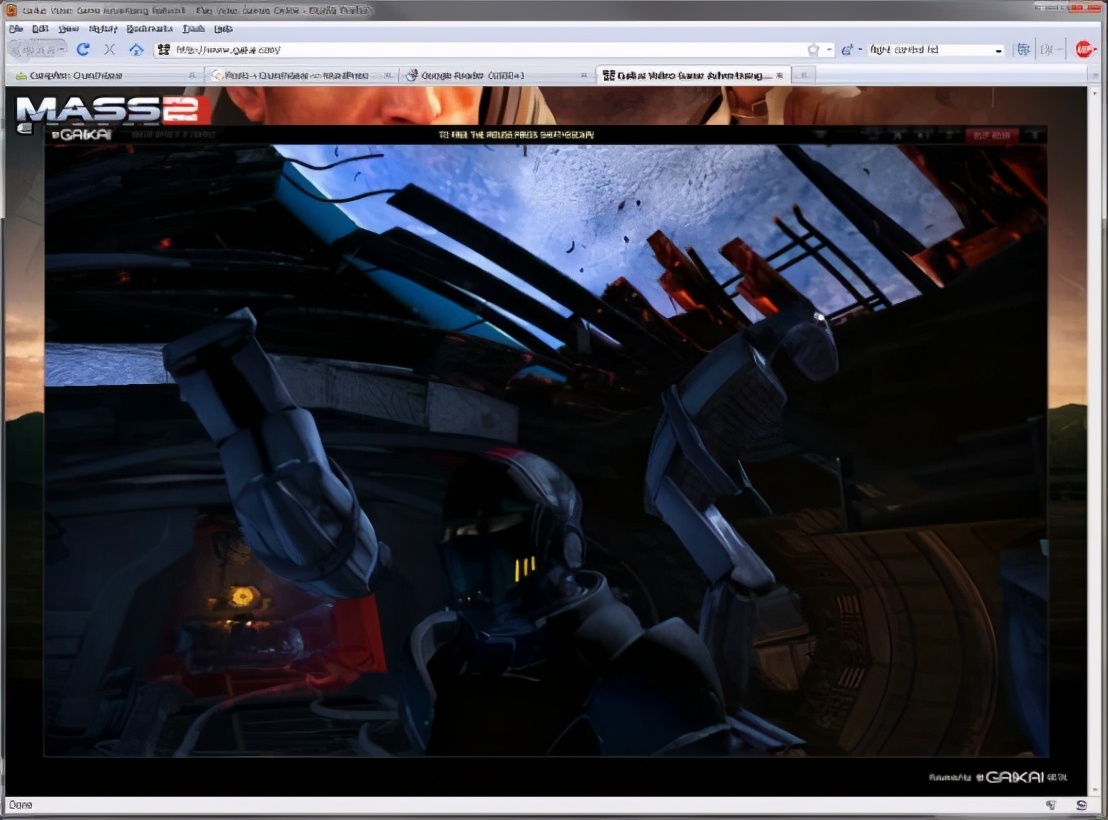Click the site favicon in the address bar
The image size is (1108, 820).
pyautogui.click(x=164, y=49)
